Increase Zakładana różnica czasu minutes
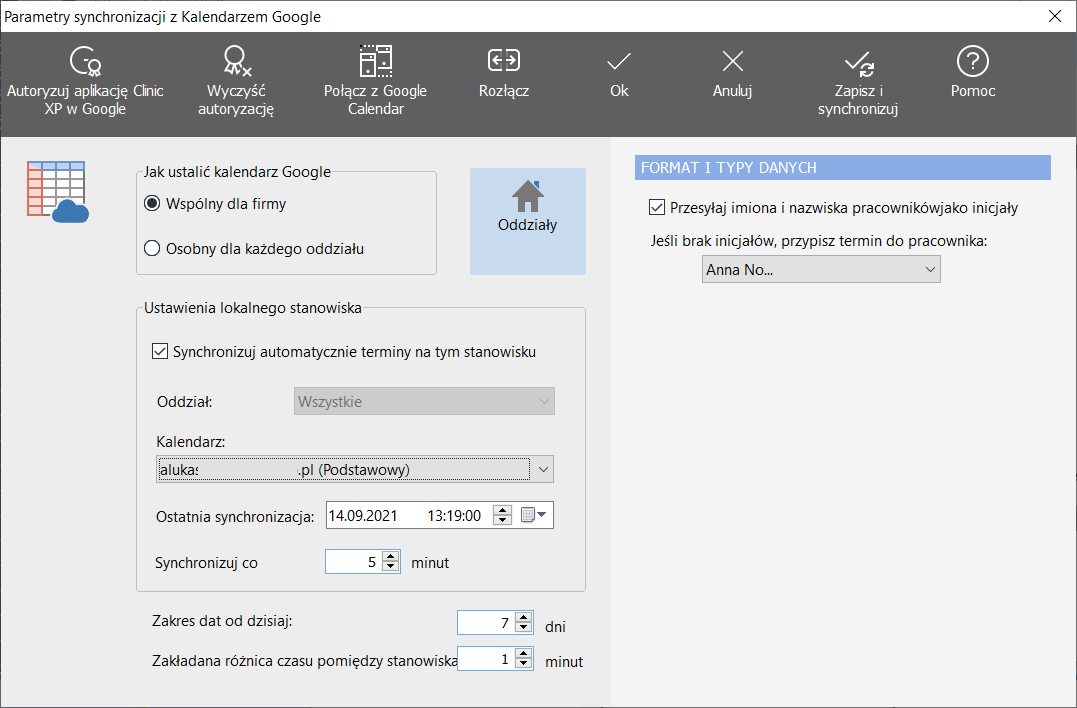The width and height of the screenshot is (1077, 708). [x=523, y=654]
